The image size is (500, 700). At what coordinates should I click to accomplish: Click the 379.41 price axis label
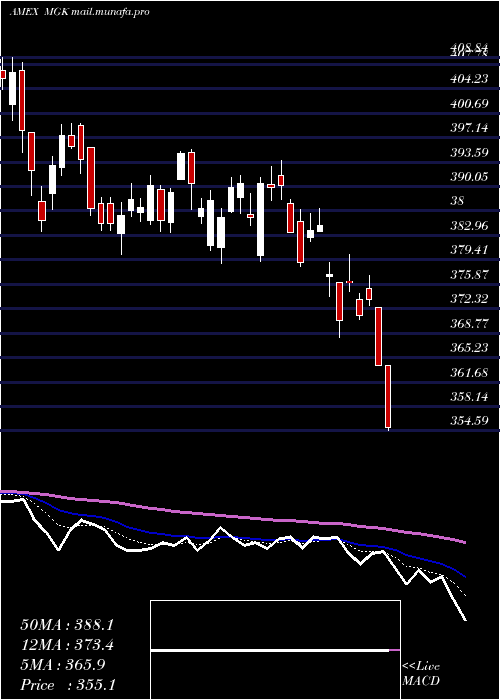coord(469,250)
